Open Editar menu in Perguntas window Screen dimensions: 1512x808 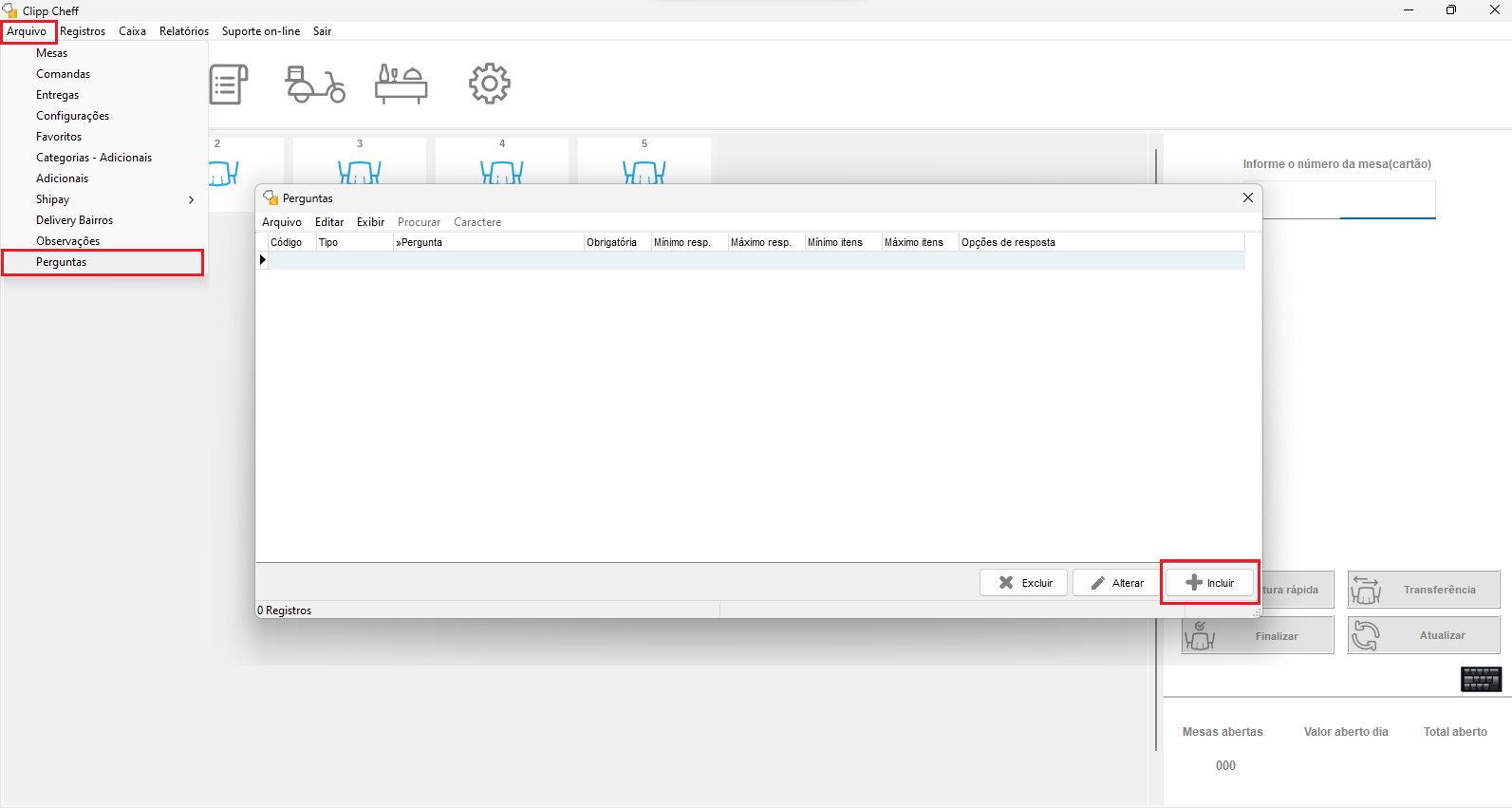click(329, 222)
